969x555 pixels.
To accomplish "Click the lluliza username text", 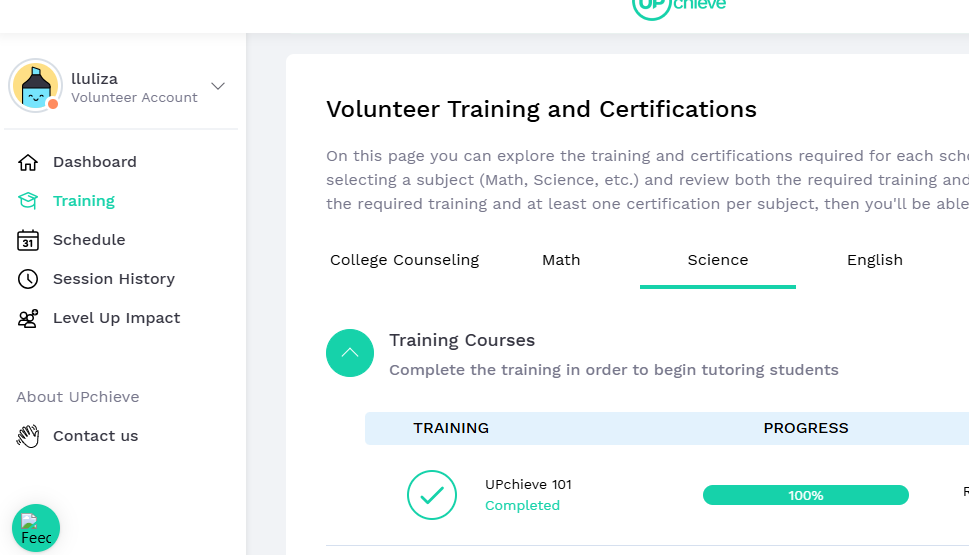I will point(95,78).
